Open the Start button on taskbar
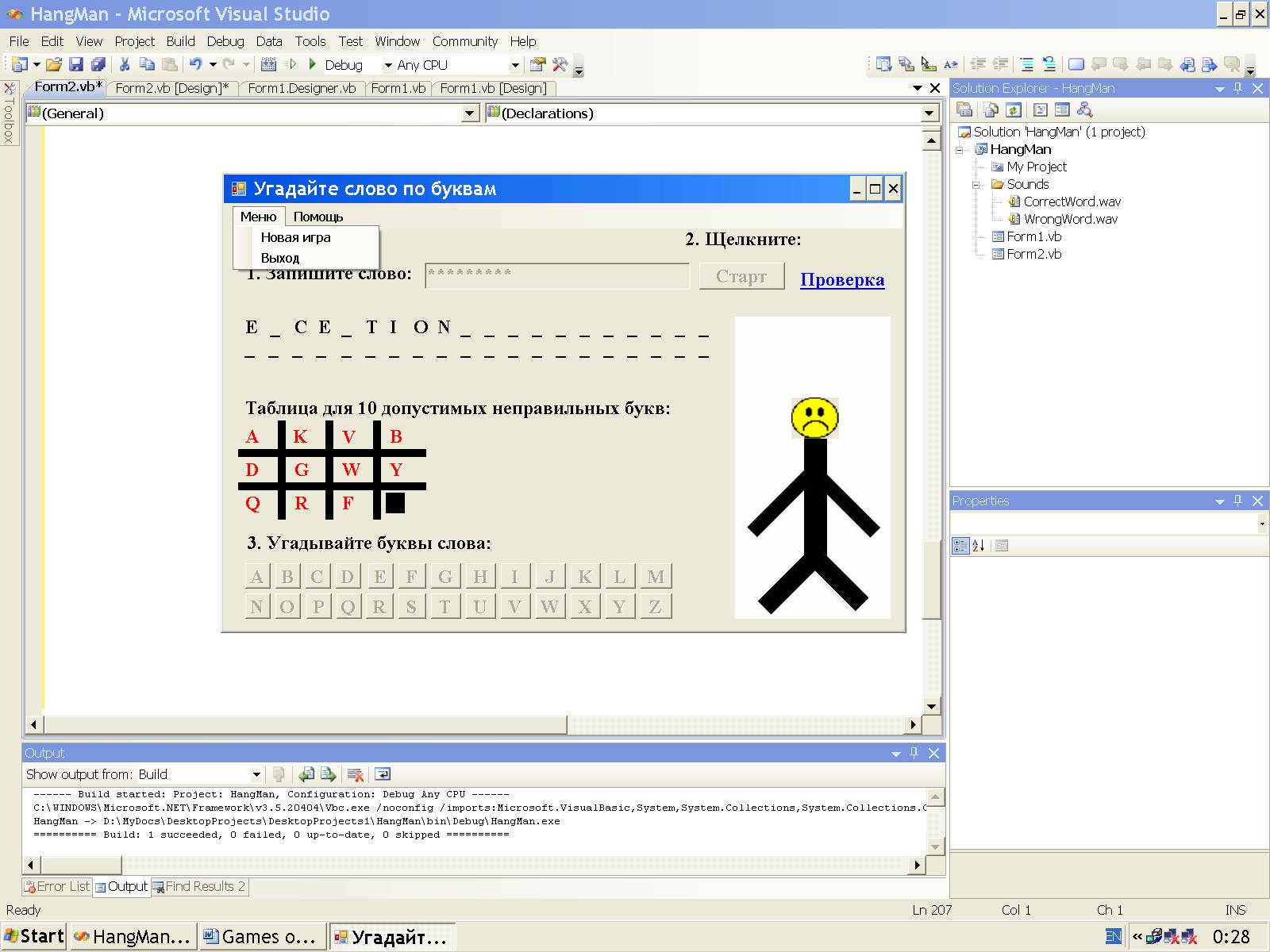Image resolution: width=1270 pixels, height=952 pixels. pyautogui.click(x=34, y=936)
